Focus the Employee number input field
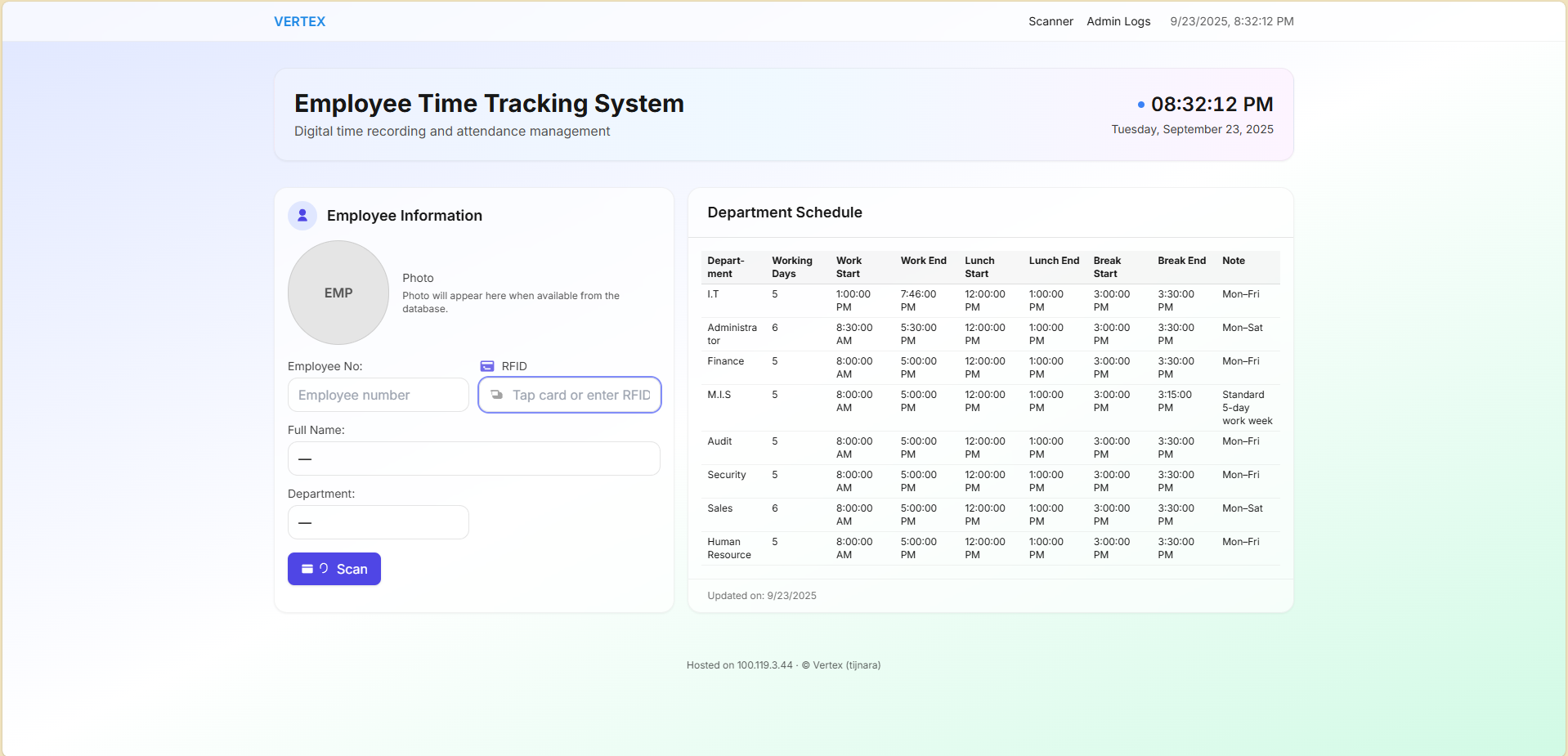This screenshot has height=756, width=1568. click(378, 395)
